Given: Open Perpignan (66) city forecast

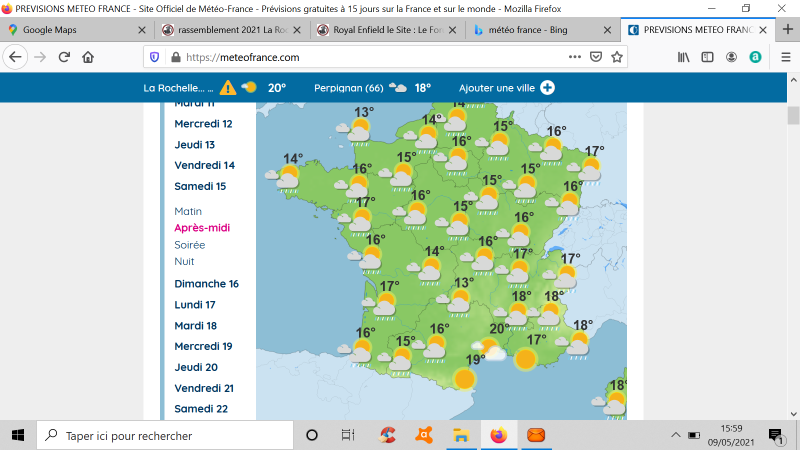Looking at the screenshot, I should tap(372, 88).
